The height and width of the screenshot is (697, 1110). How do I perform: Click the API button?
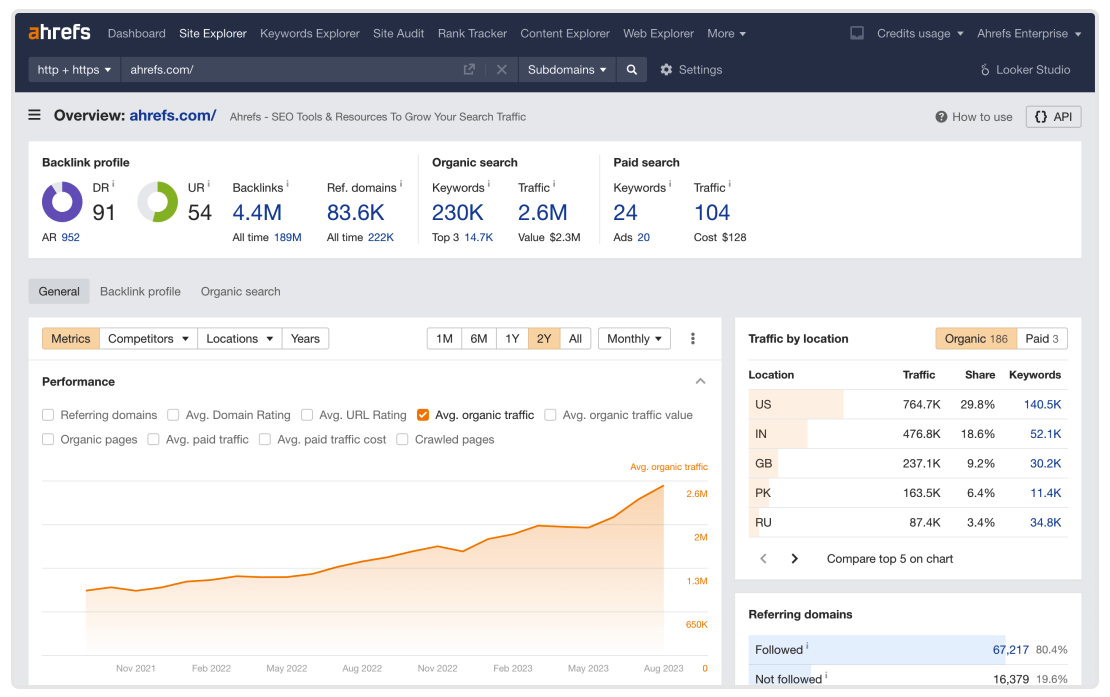point(1053,117)
